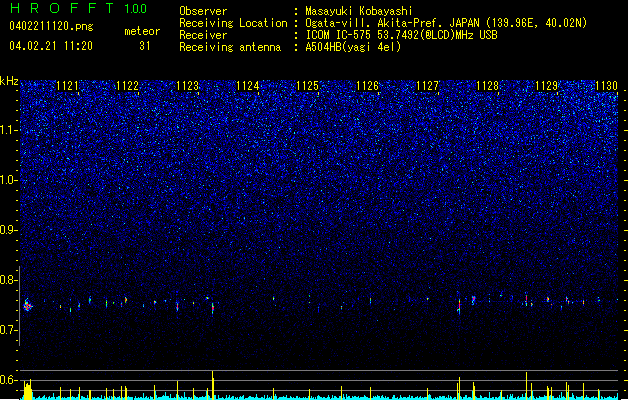Click the HROFFT 1.0.0 title text
This screenshot has width=629, height=400.
tap(79, 8)
